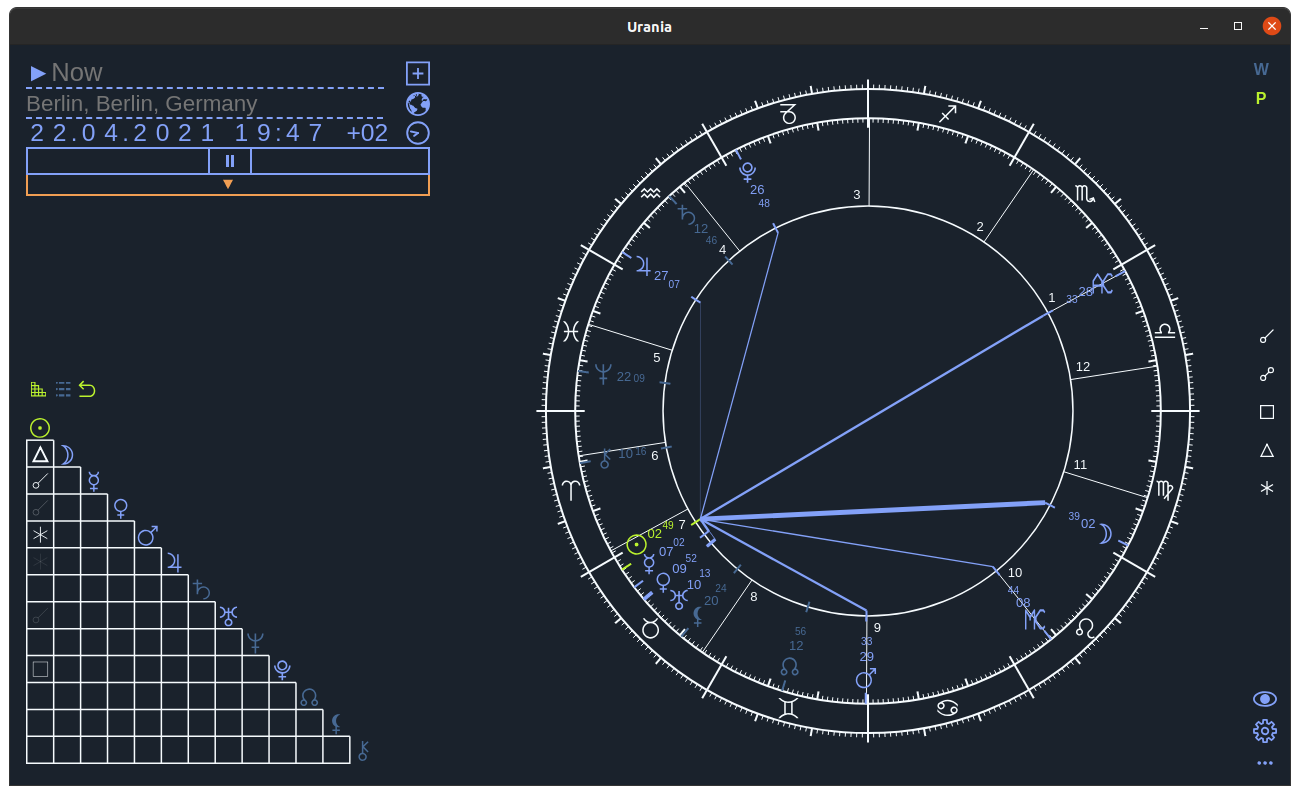
Task: Select the Uranus glyph in the aspect table
Action: tap(229, 616)
